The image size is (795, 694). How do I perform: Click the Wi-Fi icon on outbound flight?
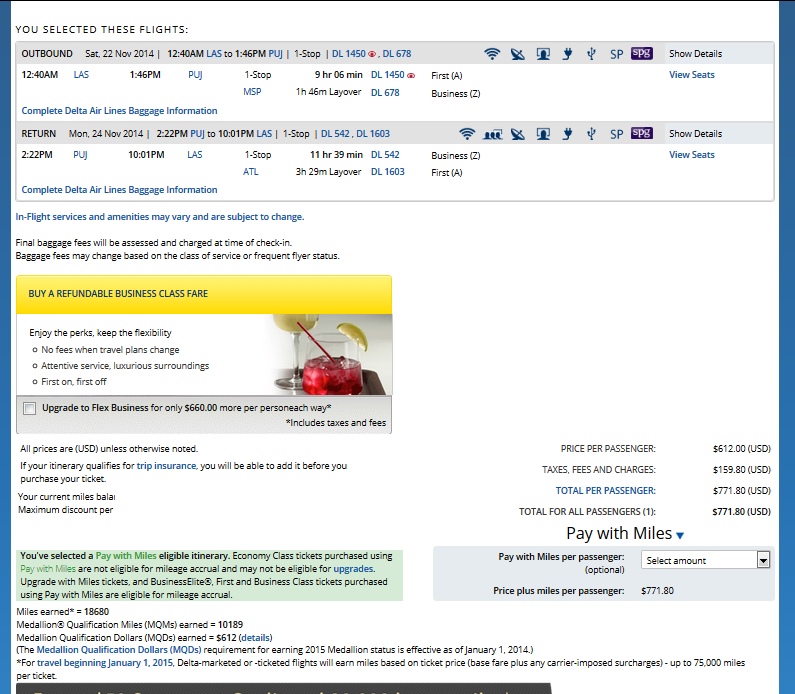491,54
